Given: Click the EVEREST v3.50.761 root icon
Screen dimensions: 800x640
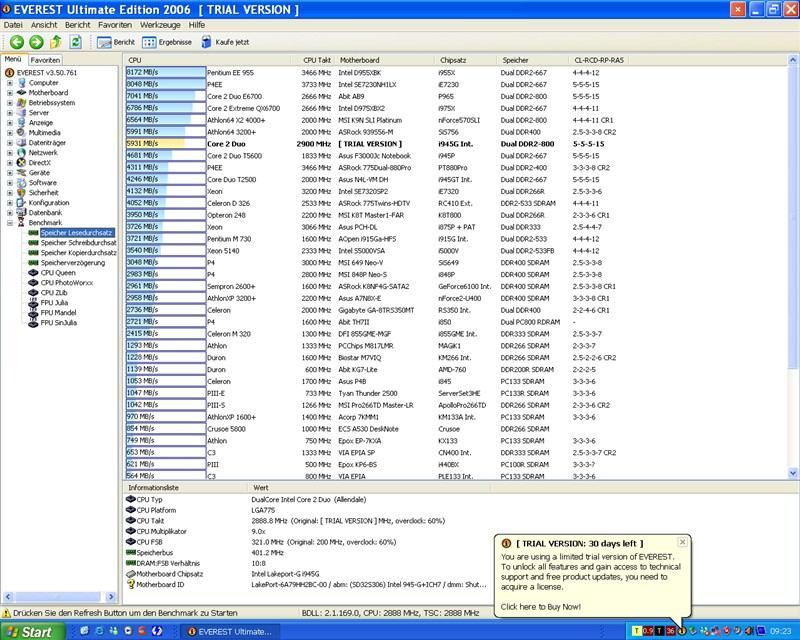Looking at the screenshot, I should (9, 73).
